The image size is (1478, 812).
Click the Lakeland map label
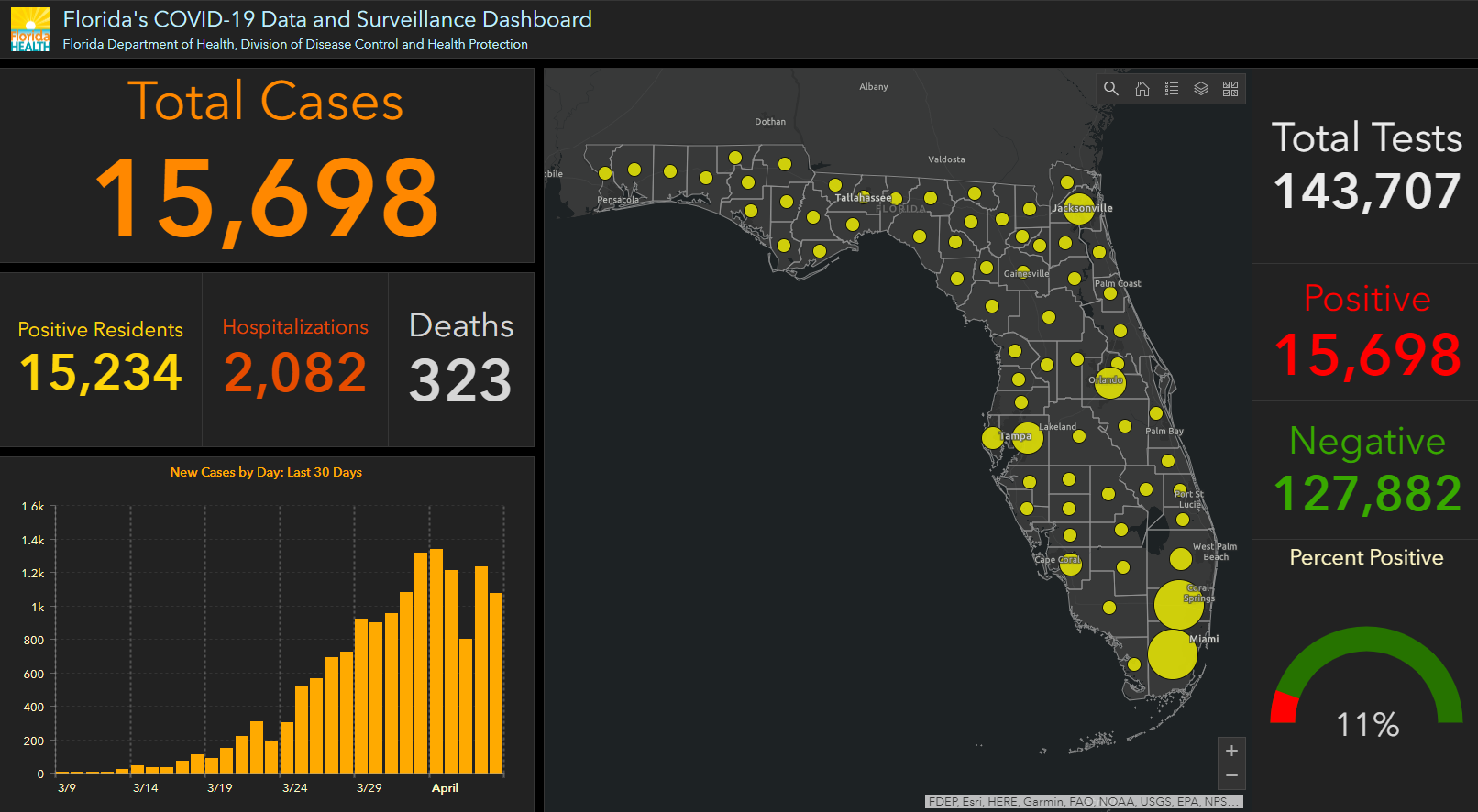pos(1057,427)
